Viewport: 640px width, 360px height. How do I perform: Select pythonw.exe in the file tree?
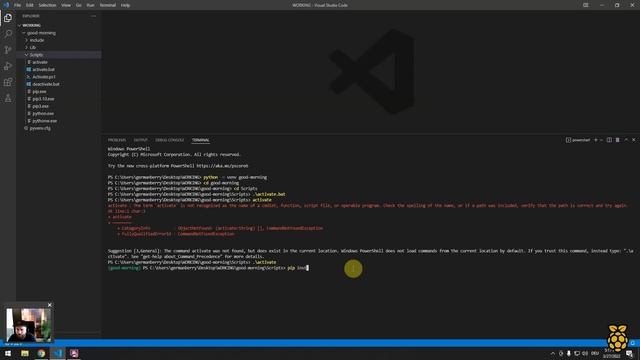pyautogui.click(x=59, y=121)
